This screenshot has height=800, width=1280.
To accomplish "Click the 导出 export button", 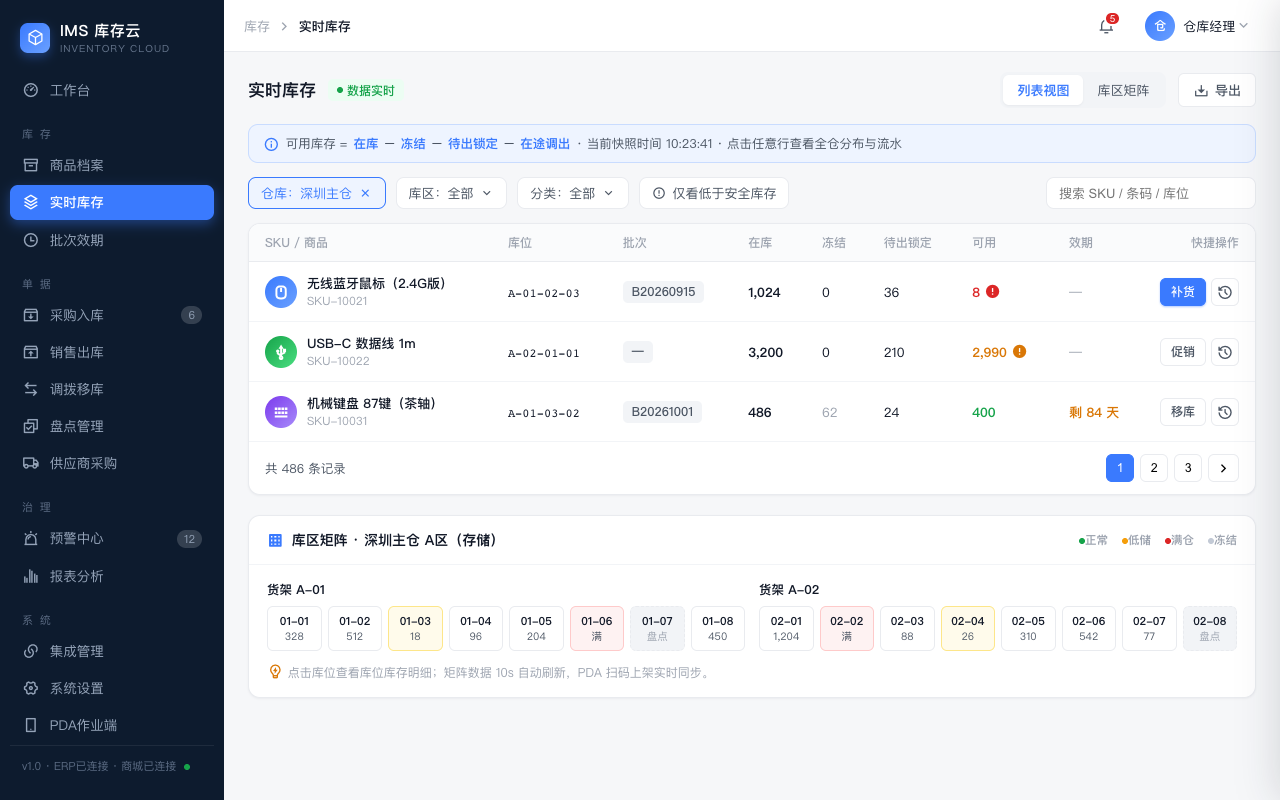I will point(1217,90).
